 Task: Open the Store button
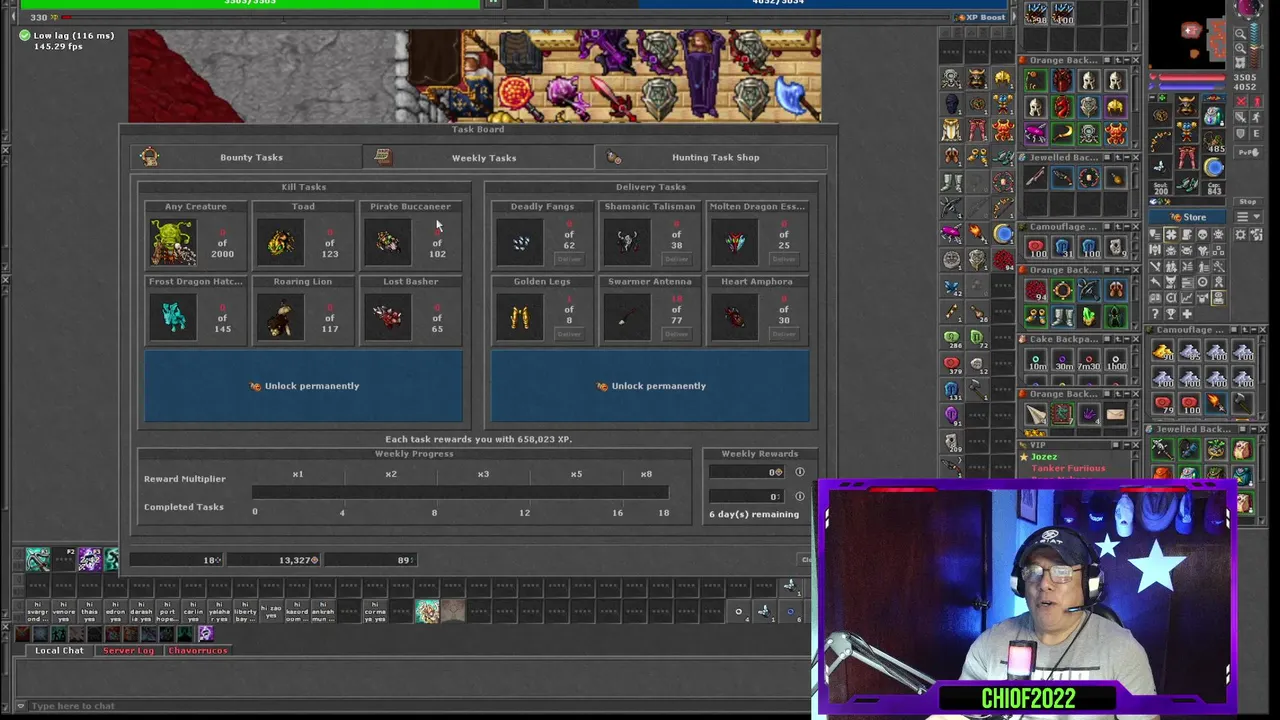point(1187,217)
